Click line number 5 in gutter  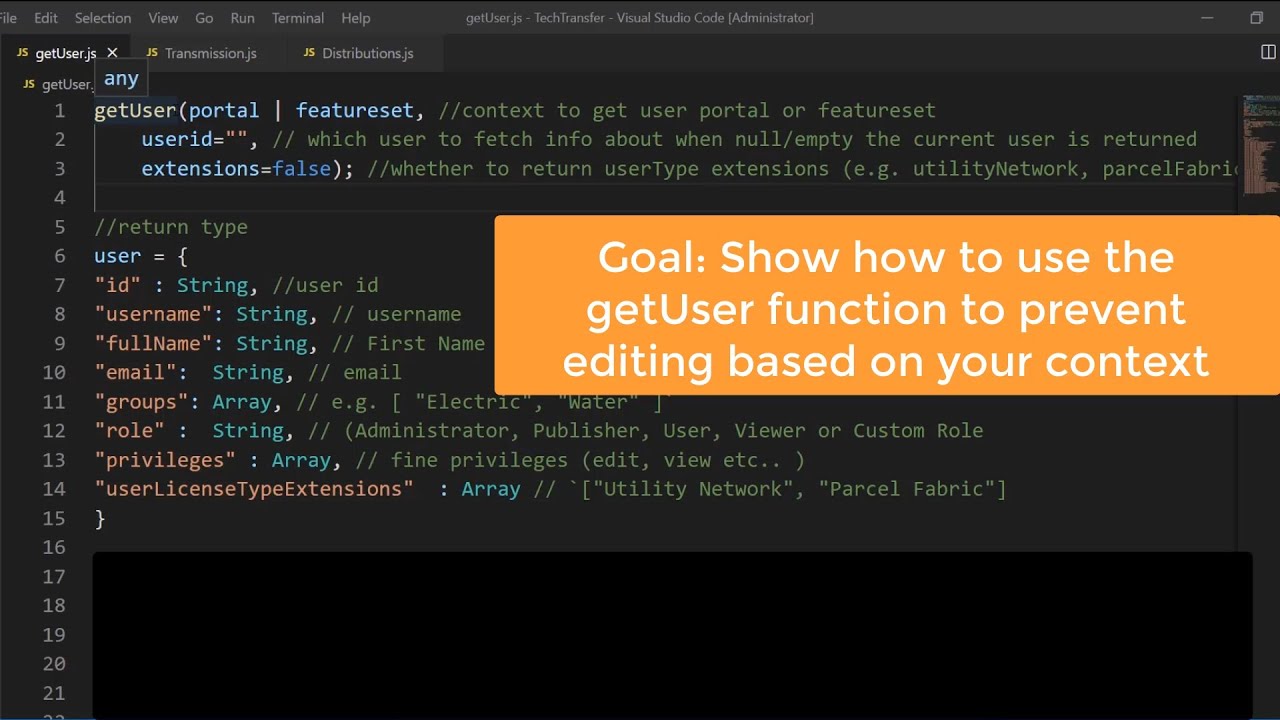tap(60, 227)
